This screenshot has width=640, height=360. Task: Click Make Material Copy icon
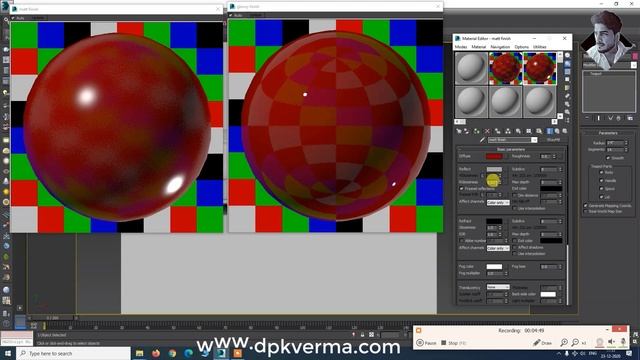[498, 131]
